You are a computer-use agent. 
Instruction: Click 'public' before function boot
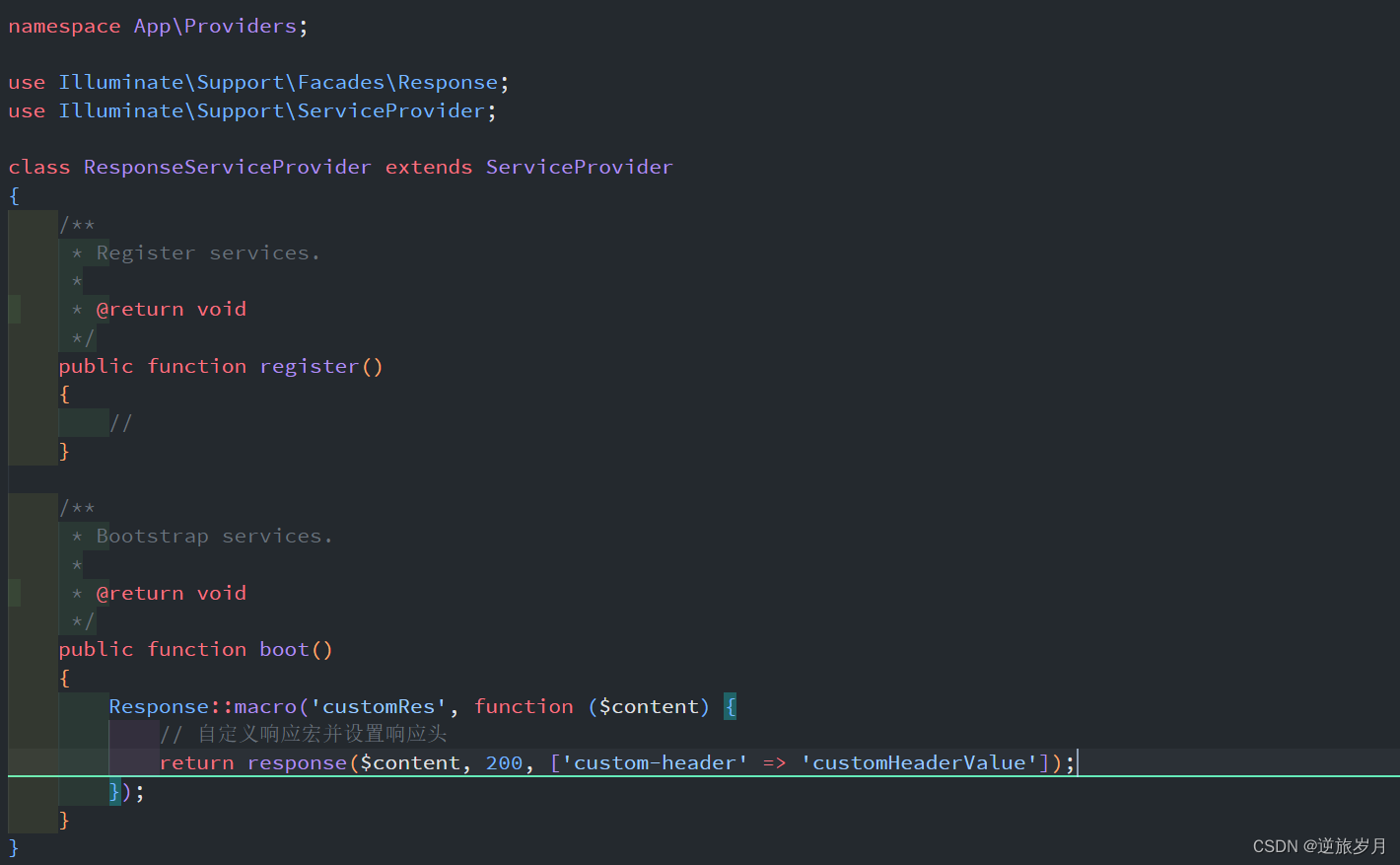click(96, 650)
